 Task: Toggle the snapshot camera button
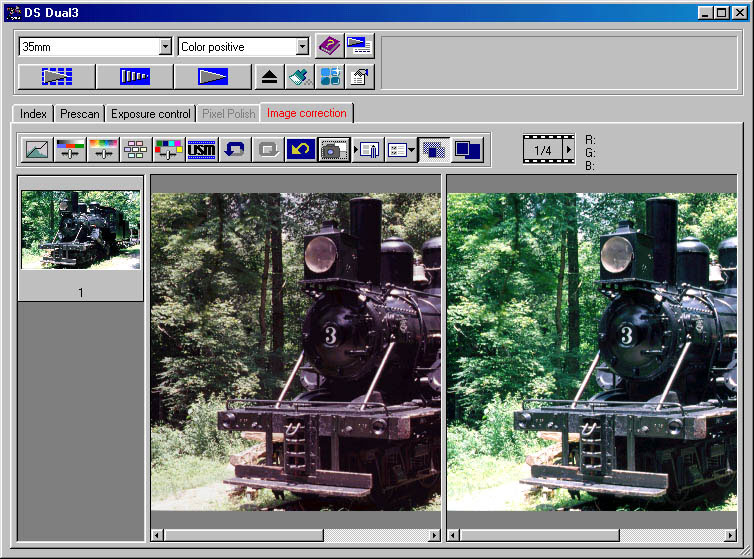(x=333, y=150)
